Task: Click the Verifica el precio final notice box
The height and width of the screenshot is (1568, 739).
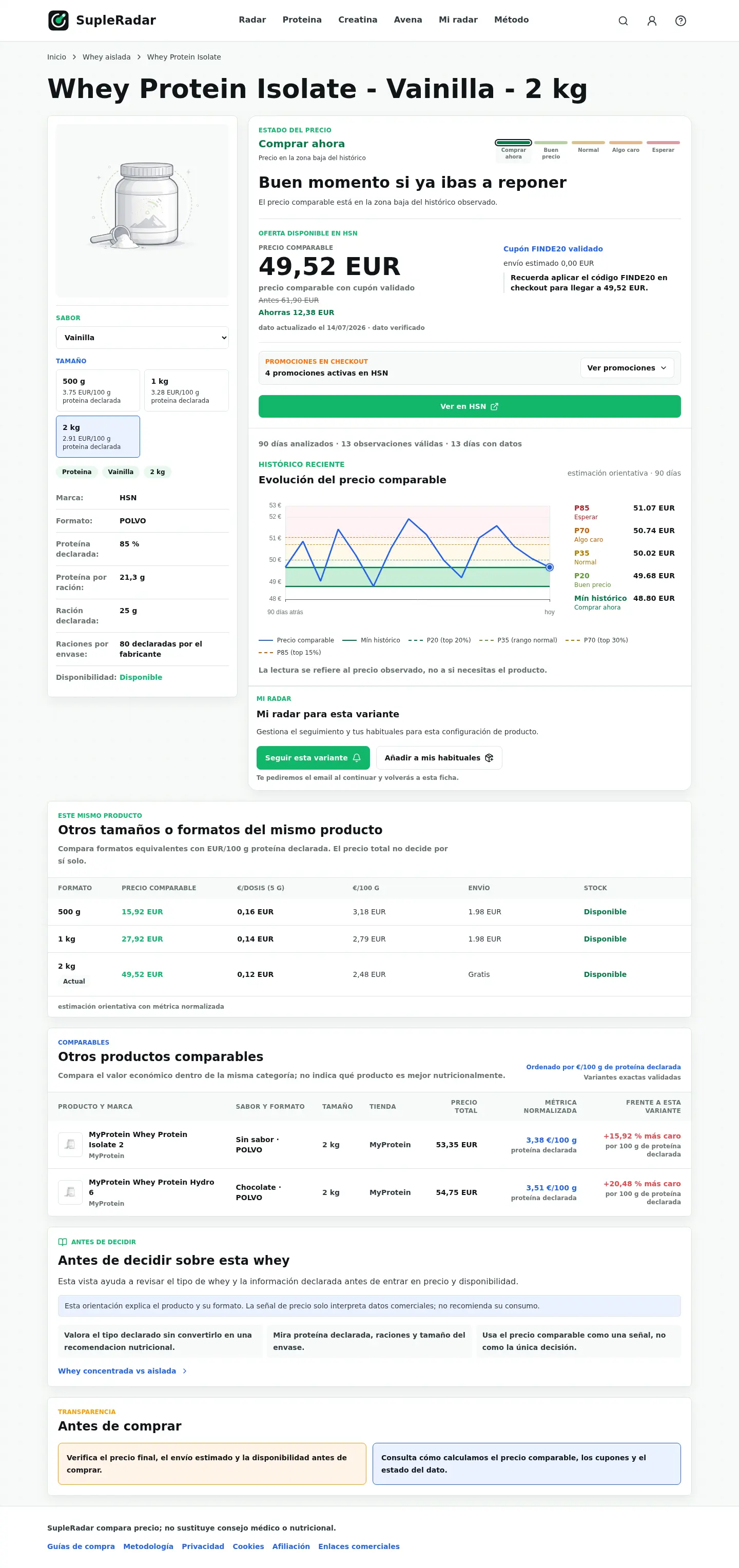Action: (x=212, y=1464)
